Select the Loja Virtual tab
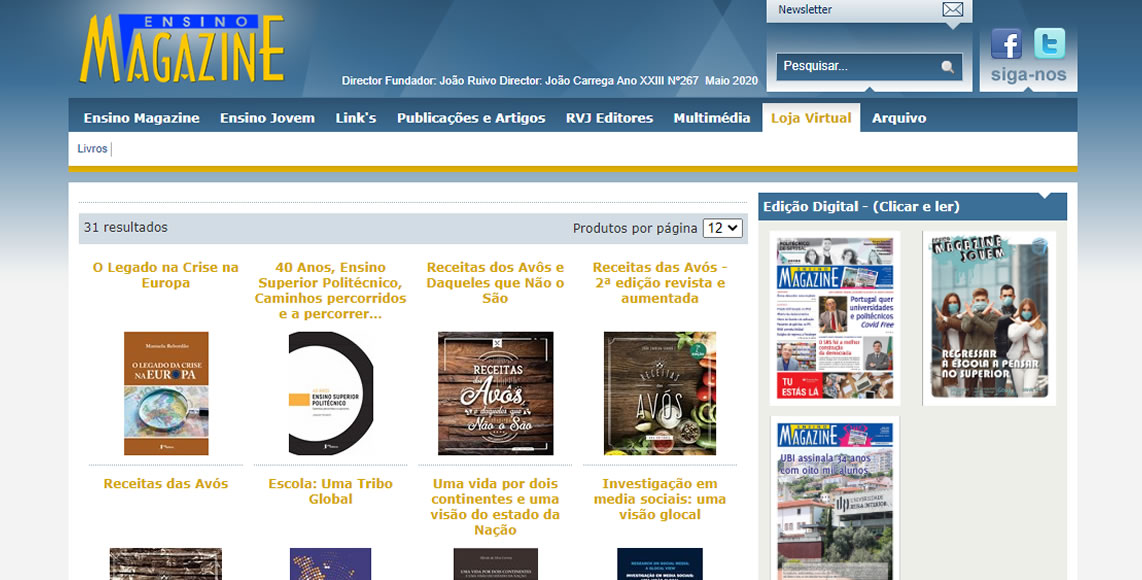1142x580 pixels. point(811,118)
